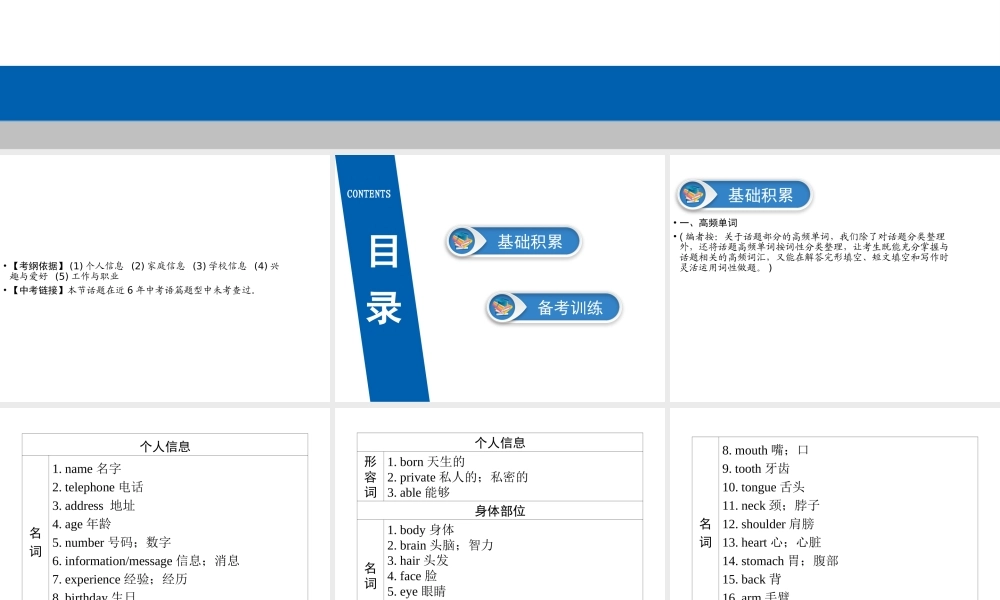Click the row 1. born 天生的

[x=426, y=462]
